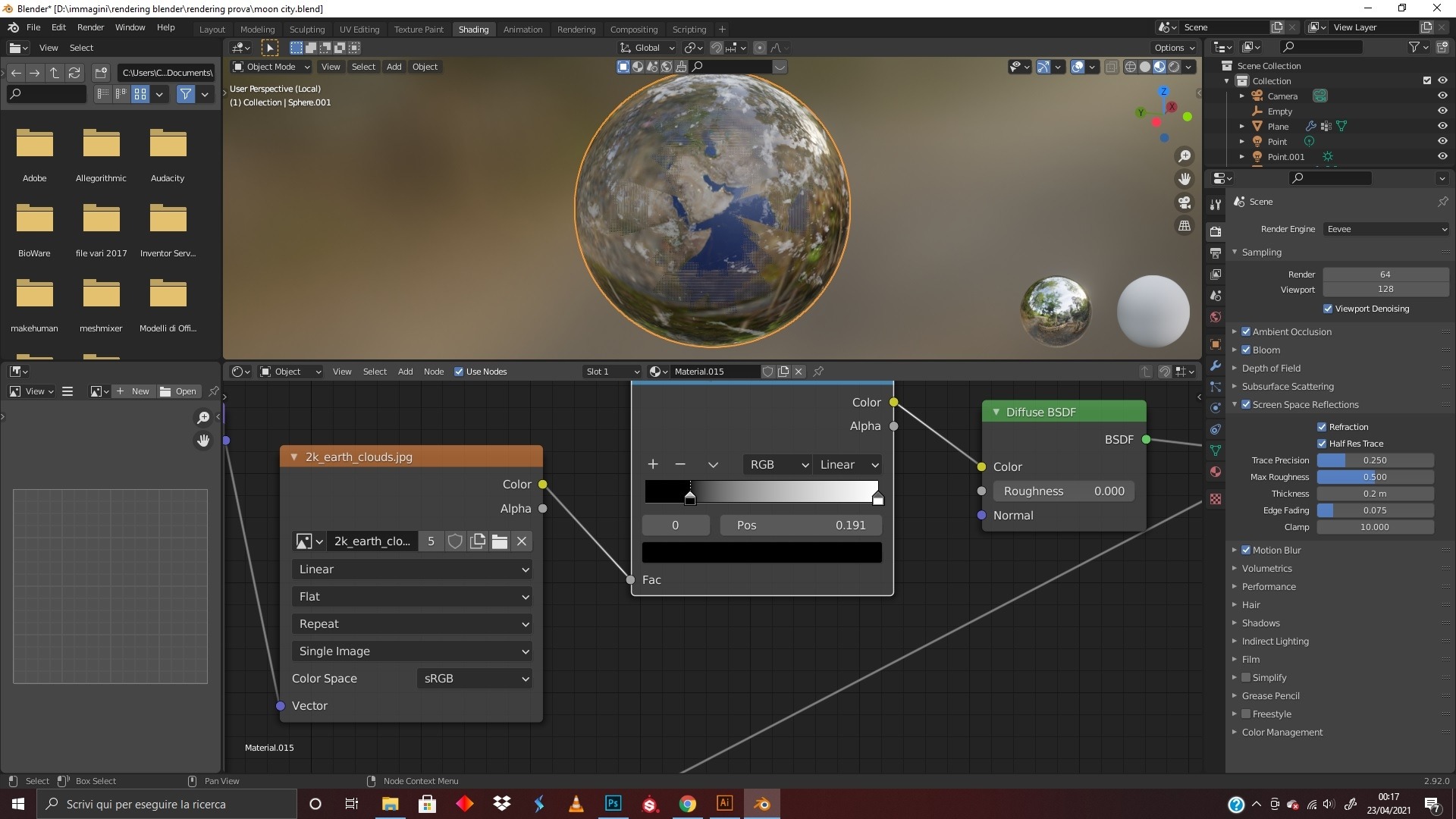
Task: Toggle Screen Space Reflections checkbox
Action: [1246, 404]
